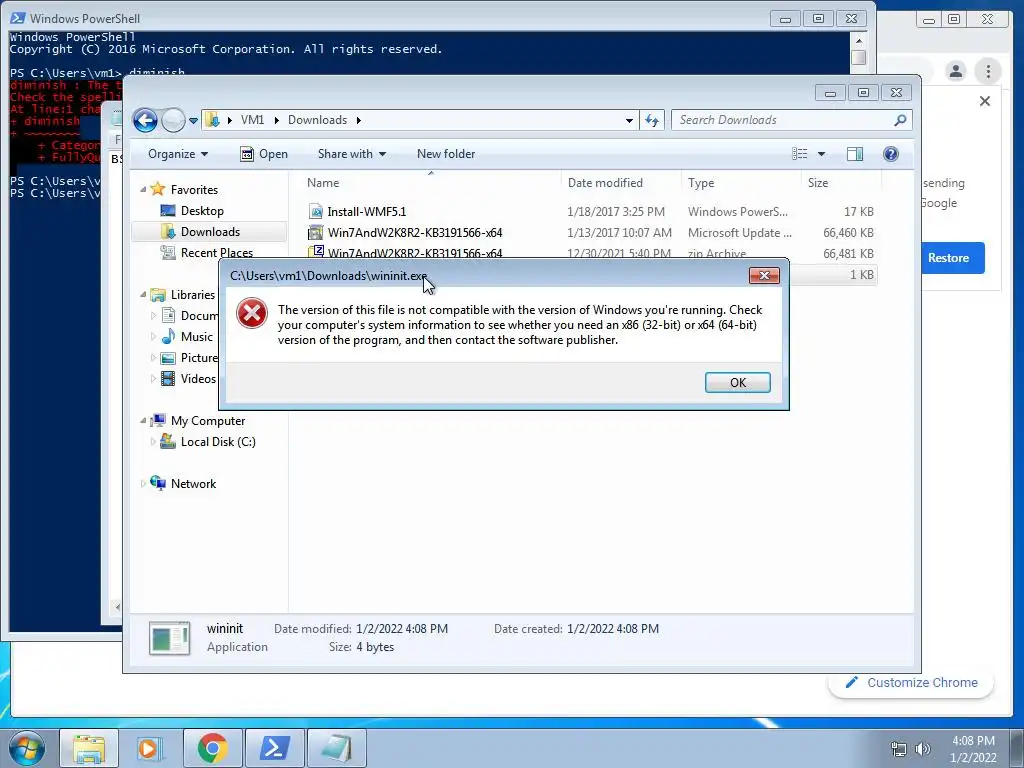Open the notepad-style taskbar app

coord(336,748)
